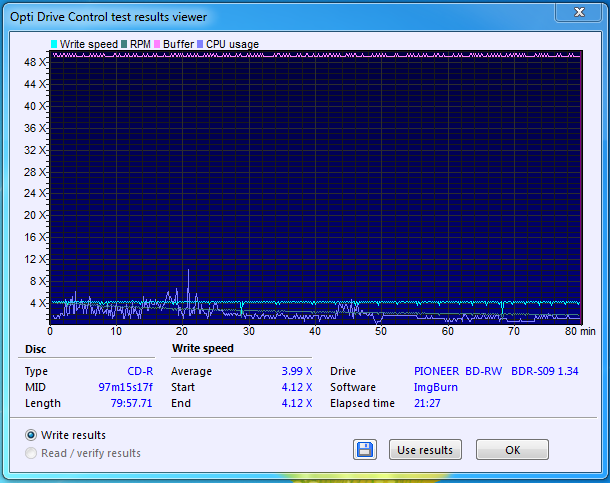
Task: Click the disc type value CD-R
Action: click(x=140, y=371)
